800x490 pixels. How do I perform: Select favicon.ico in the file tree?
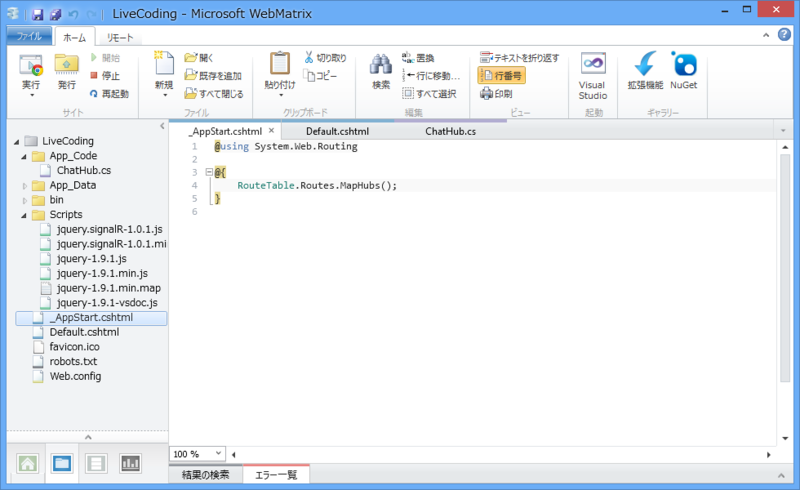tap(74, 347)
